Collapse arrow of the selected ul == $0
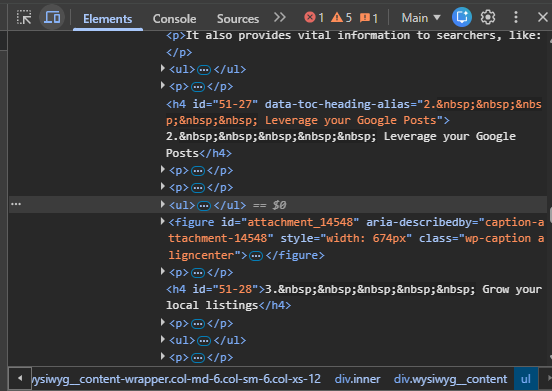This screenshot has width=552, height=391. [163, 204]
